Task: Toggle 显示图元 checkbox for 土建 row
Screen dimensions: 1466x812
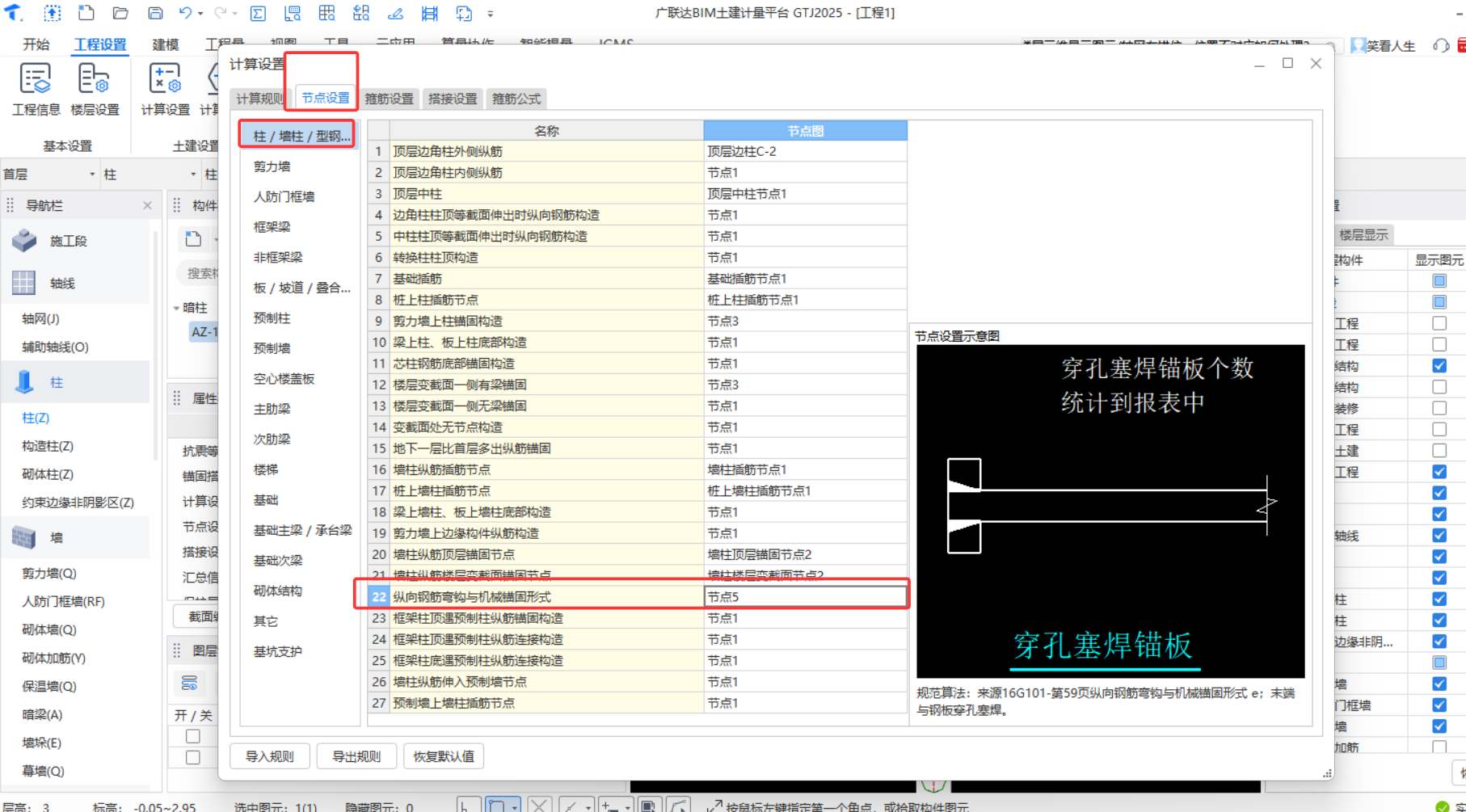Action: point(1439,450)
